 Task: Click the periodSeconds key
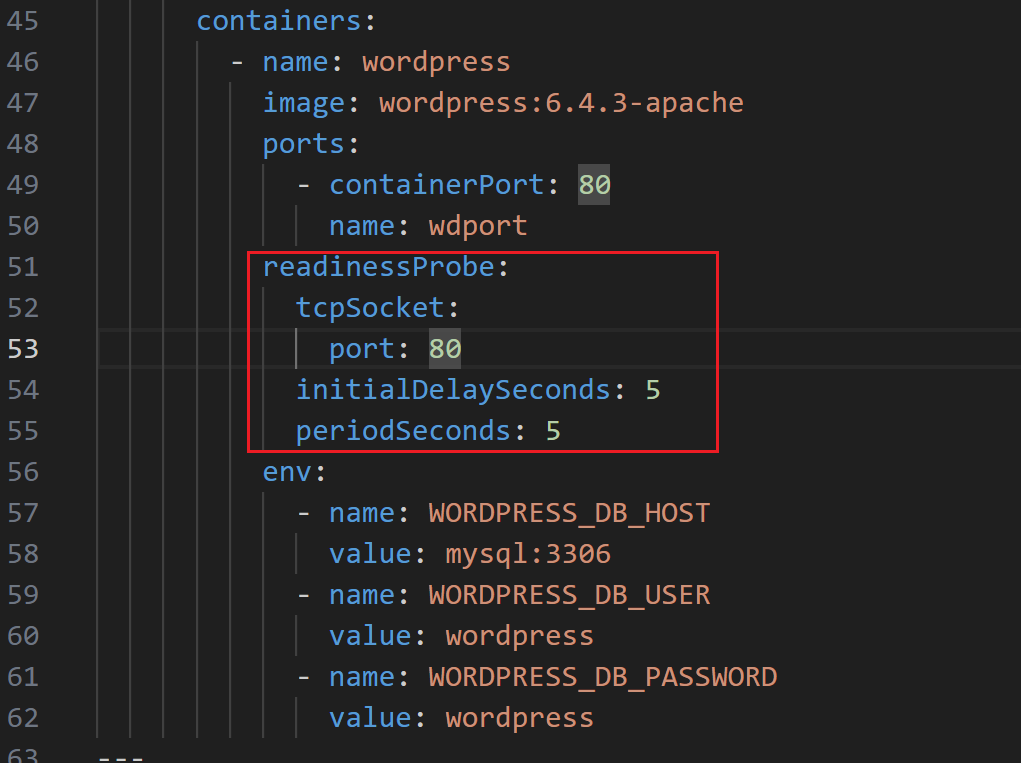[x=403, y=431]
